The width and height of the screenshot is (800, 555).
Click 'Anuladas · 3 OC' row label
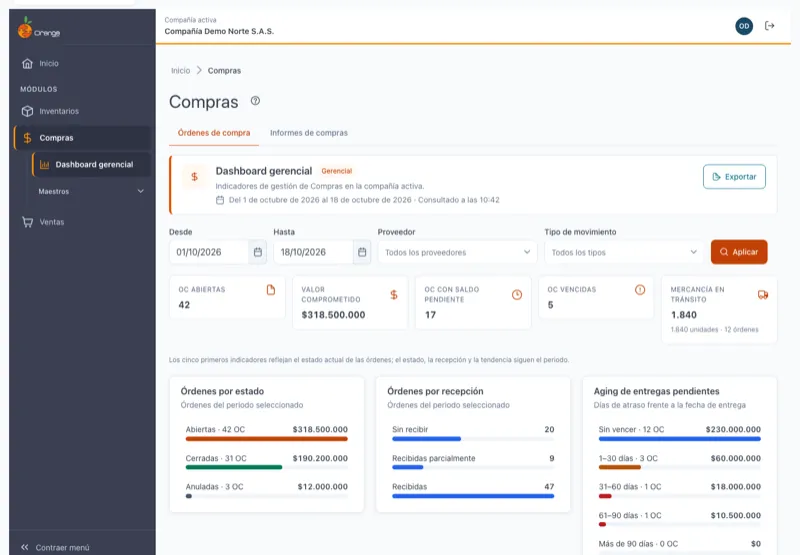click(x=214, y=487)
